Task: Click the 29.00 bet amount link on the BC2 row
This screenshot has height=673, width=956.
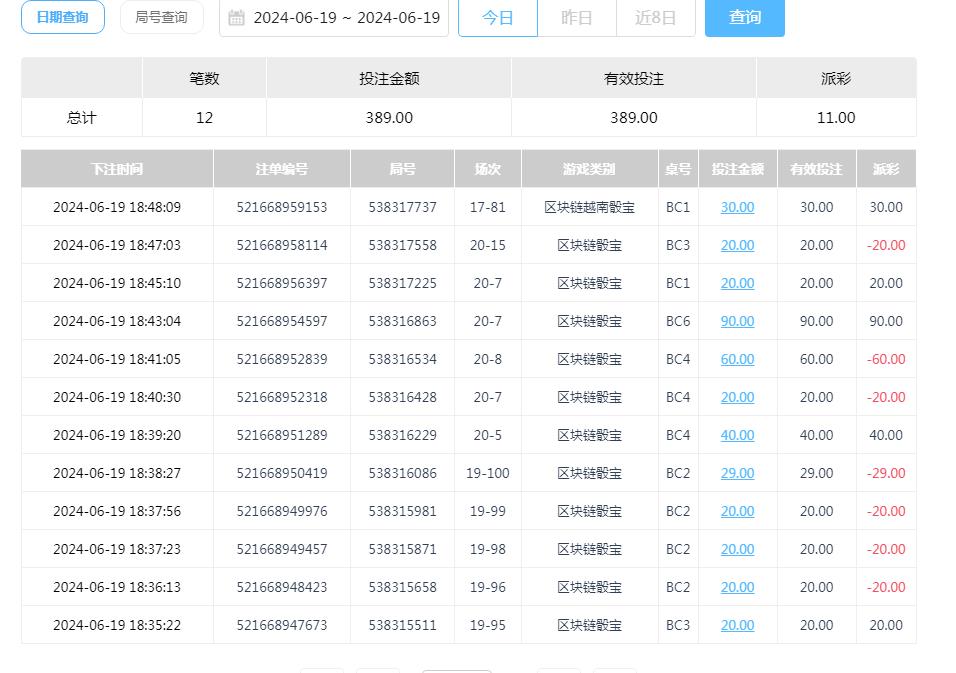Action: 737,473
